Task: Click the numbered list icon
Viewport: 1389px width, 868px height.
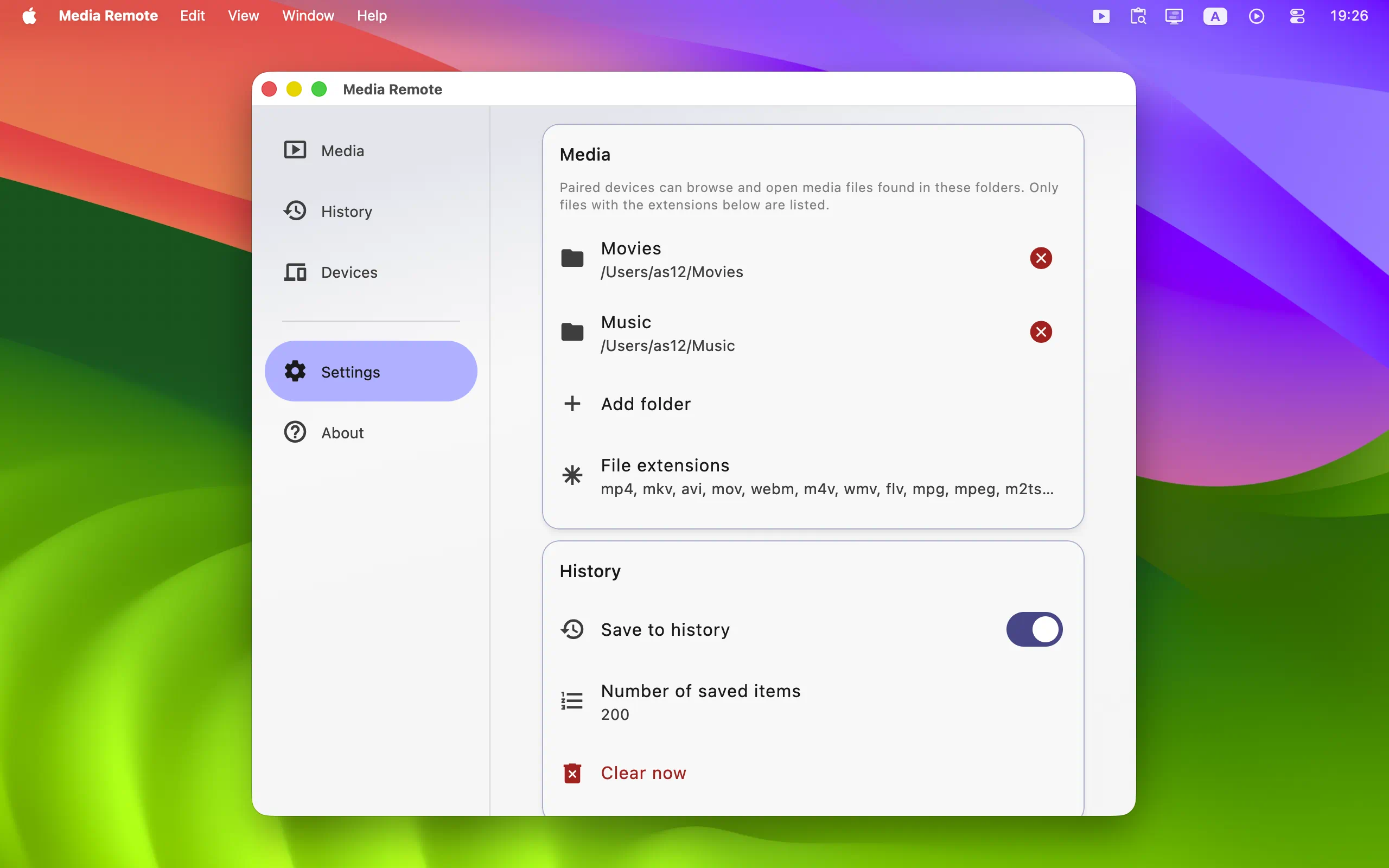Action: coord(572,701)
